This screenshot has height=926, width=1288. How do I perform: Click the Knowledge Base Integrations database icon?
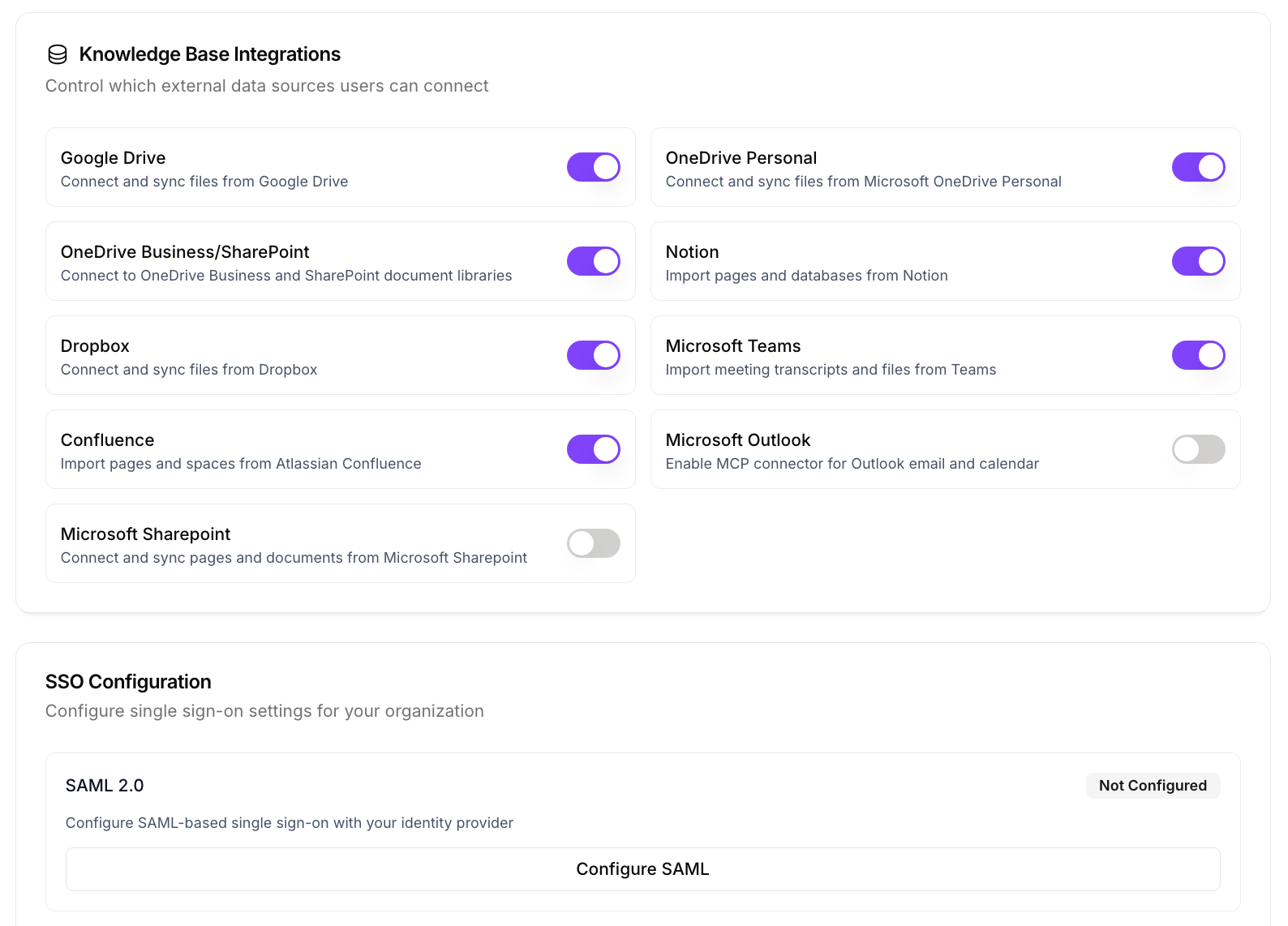click(58, 54)
